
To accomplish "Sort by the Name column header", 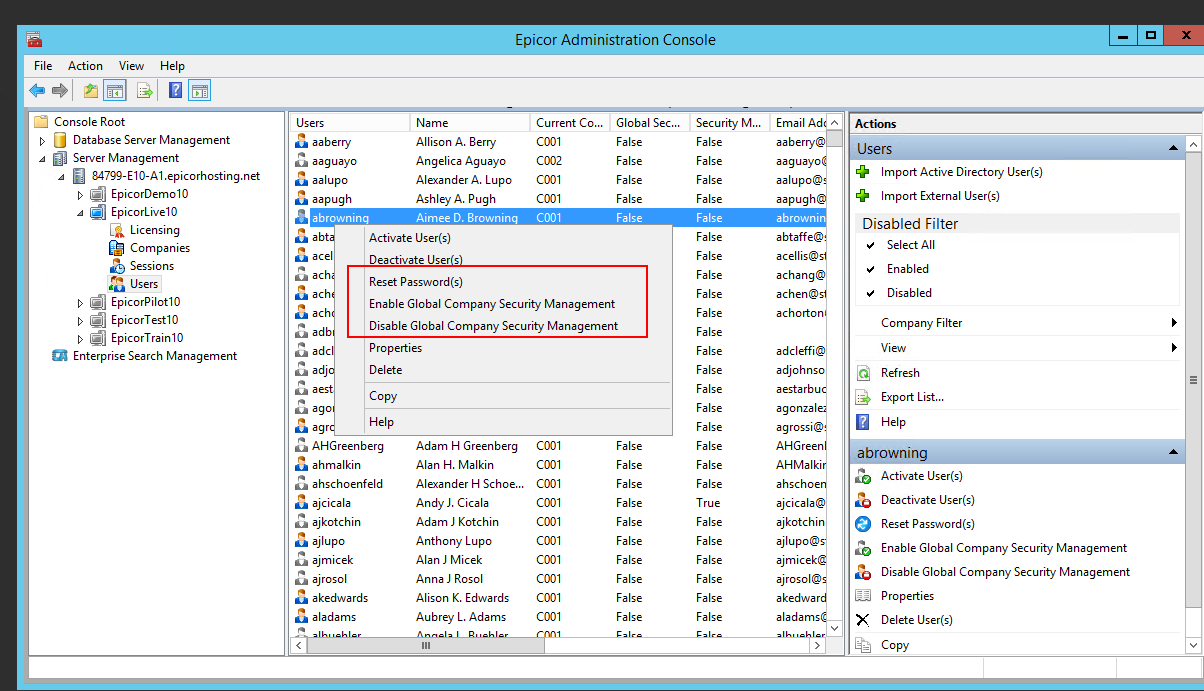I will click(470, 123).
